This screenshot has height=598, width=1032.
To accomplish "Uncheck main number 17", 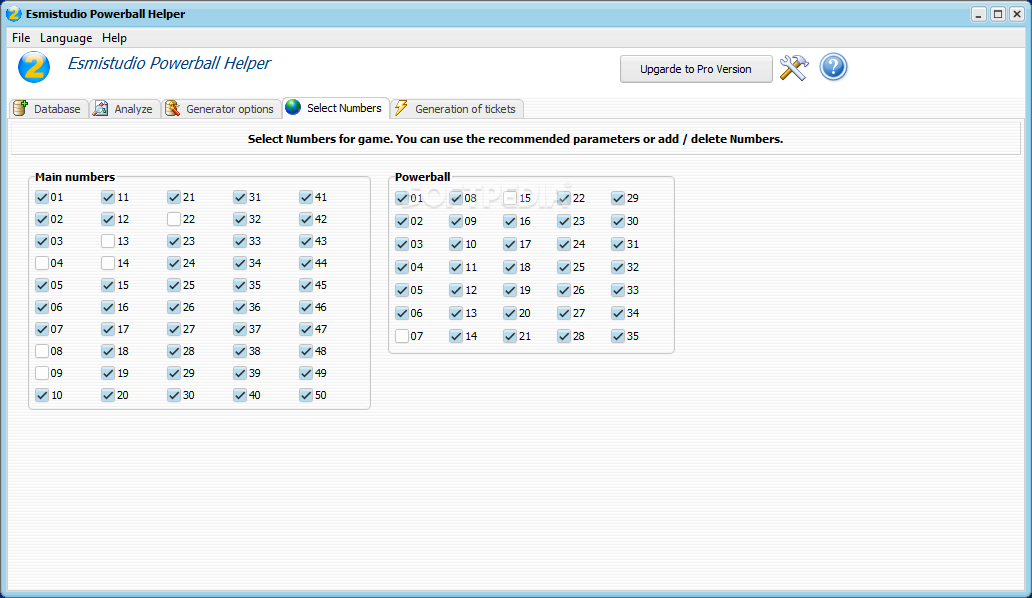I will 108,329.
